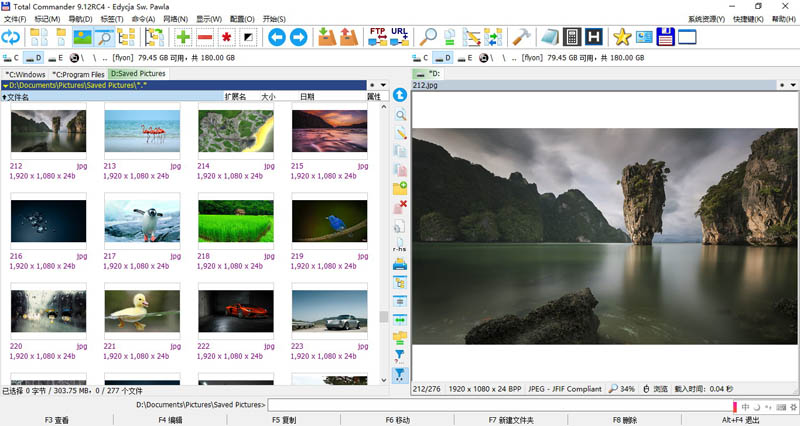Screen dimensions: 800x426
Task: Sort by 日期 column header
Action: click(307, 96)
